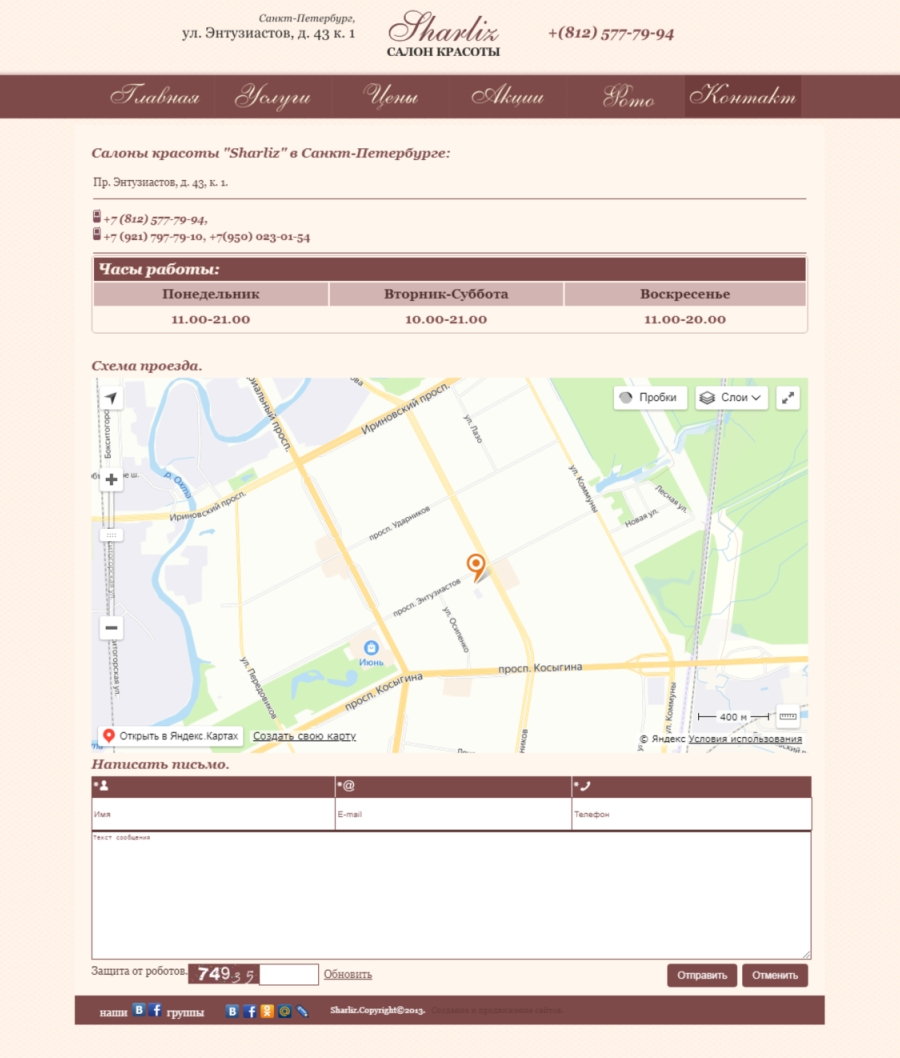Open the Цены price page
This screenshot has width=900, height=1058.
point(391,96)
